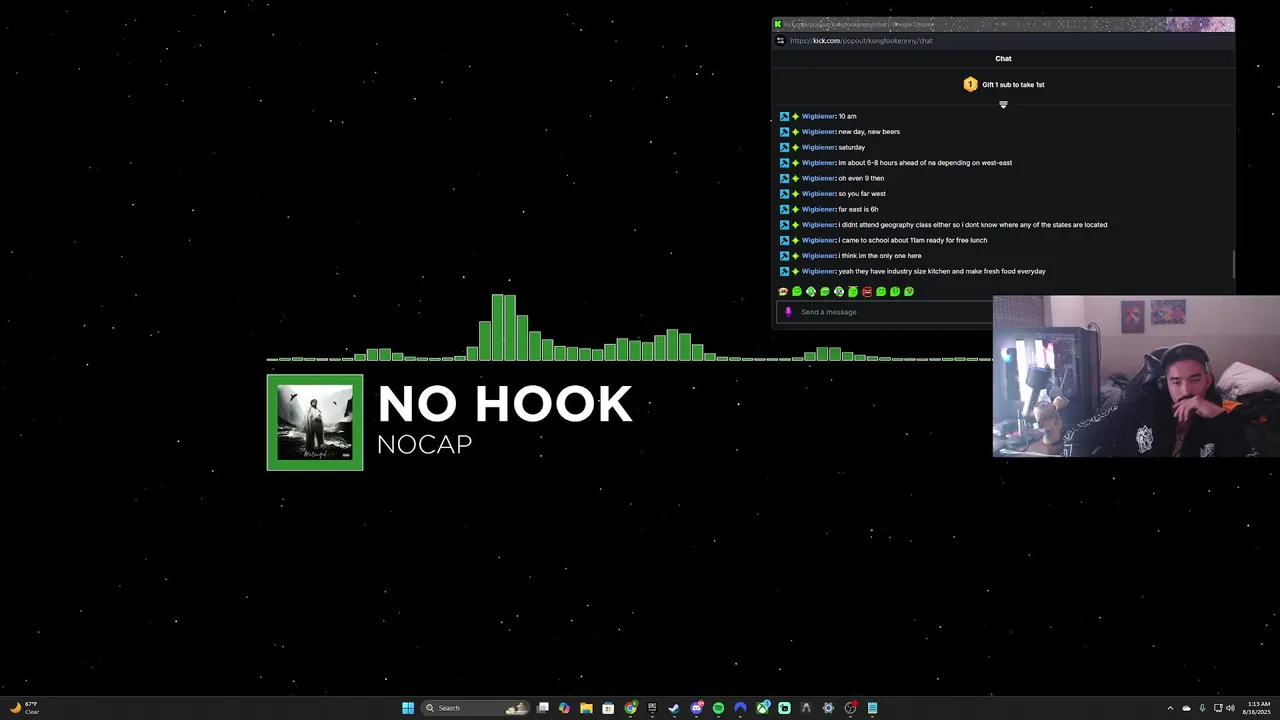Click the purple icon in message box
Viewport: 1280px width, 720px height.
click(788, 312)
